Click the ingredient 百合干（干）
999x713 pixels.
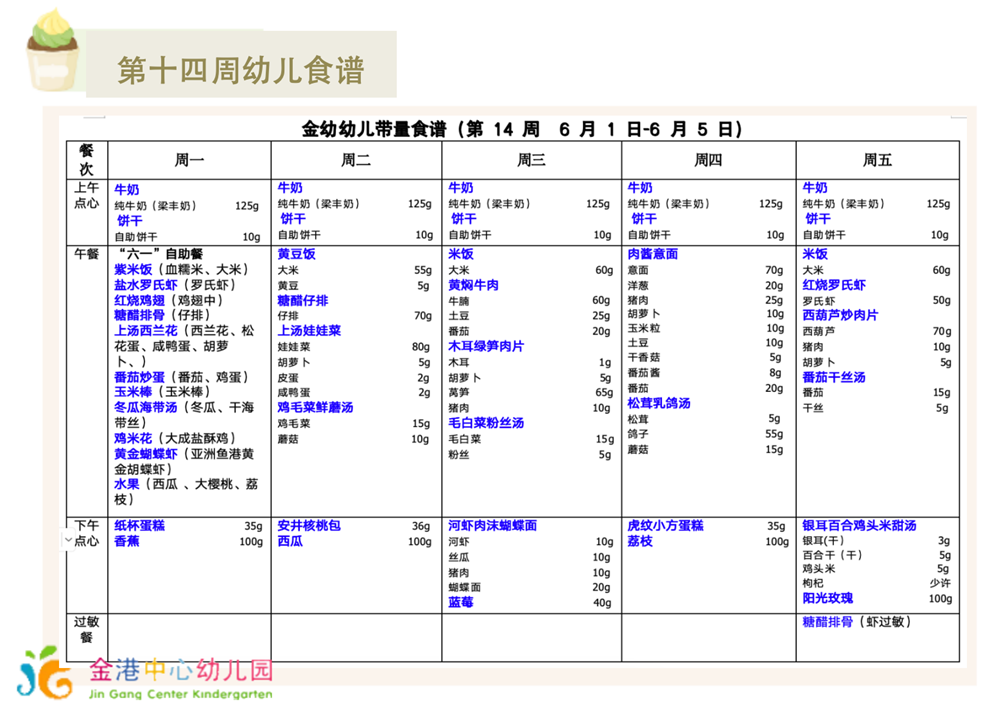833,555
